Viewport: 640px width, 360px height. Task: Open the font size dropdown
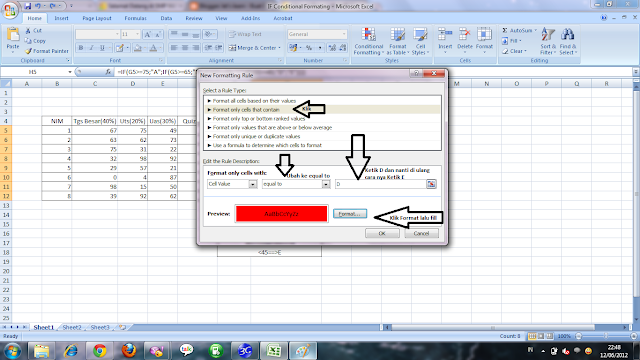coord(137,34)
